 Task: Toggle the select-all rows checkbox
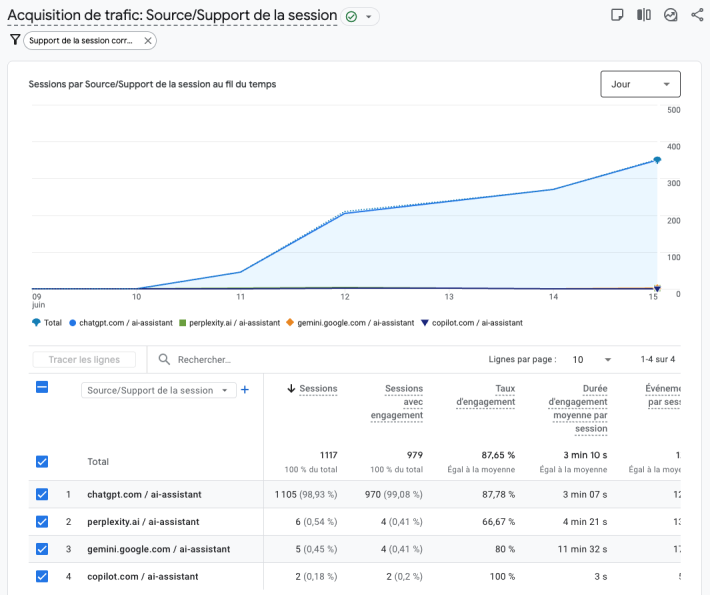pyautogui.click(x=42, y=387)
